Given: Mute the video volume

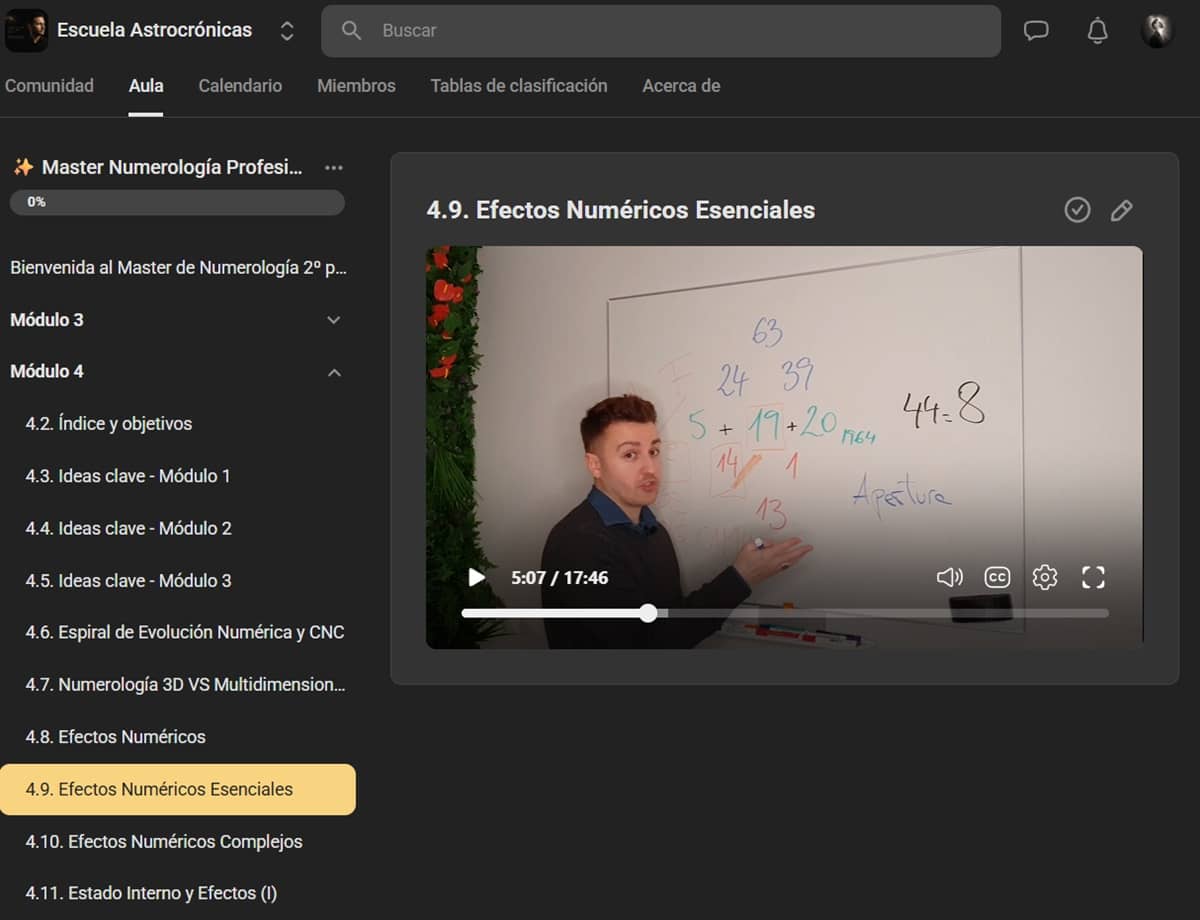Looking at the screenshot, I should (949, 577).
